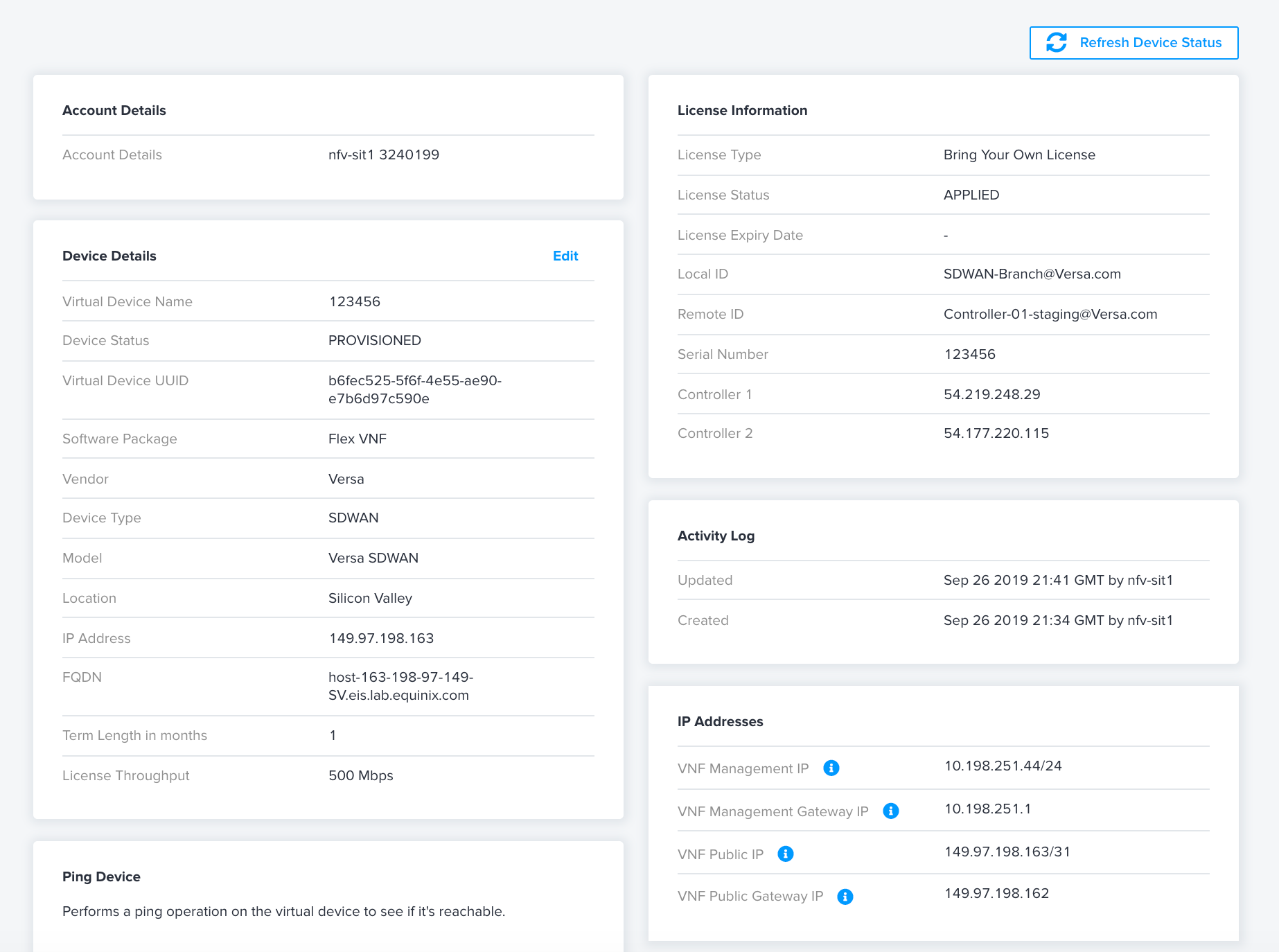Image resolution: width=1279 pixels, height=952 pixels.
Task: Click Term Length in months value 1
Action: coord(333,735)
